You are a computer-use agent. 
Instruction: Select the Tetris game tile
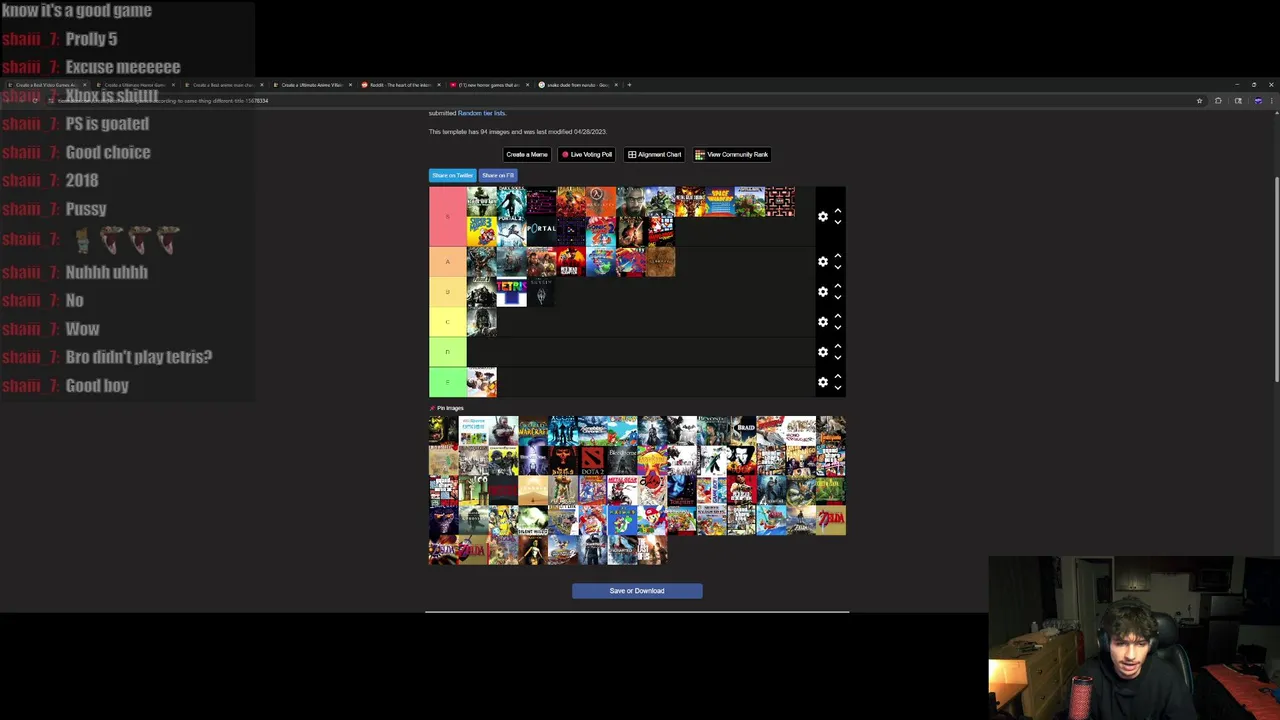point(512,292)
